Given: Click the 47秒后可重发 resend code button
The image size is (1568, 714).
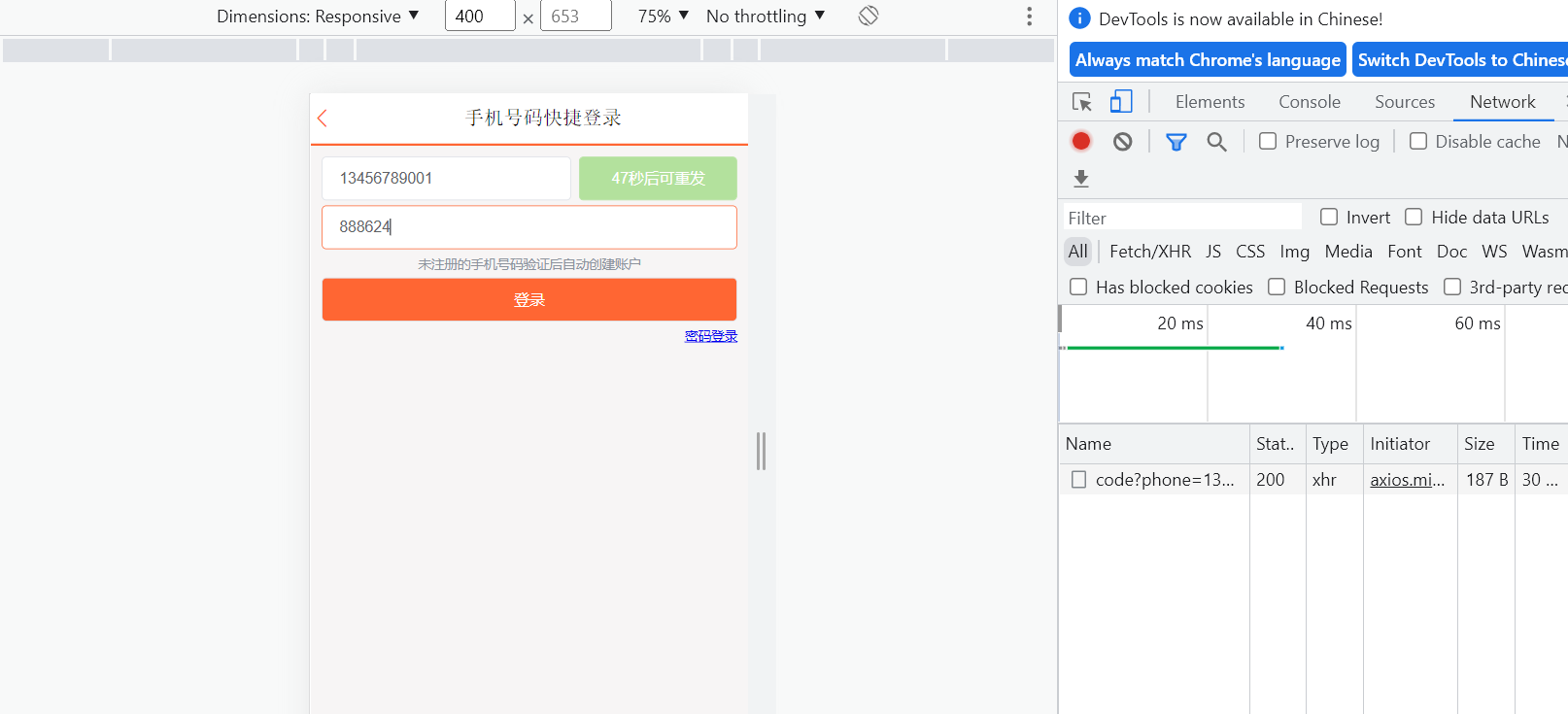Looking at the screenshot, I should [x=658, y=179].
